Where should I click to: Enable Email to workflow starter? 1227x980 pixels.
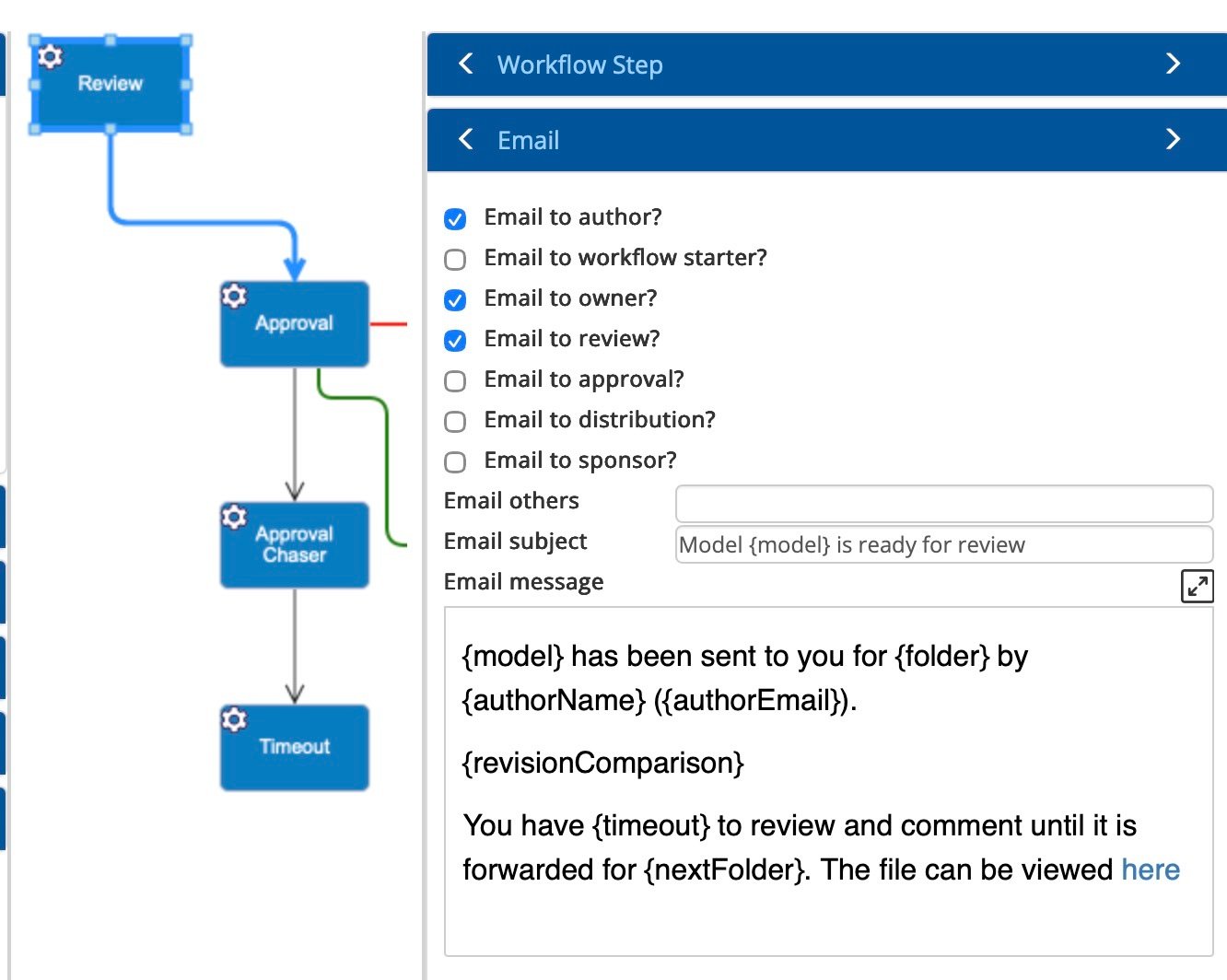pos(455,259)
